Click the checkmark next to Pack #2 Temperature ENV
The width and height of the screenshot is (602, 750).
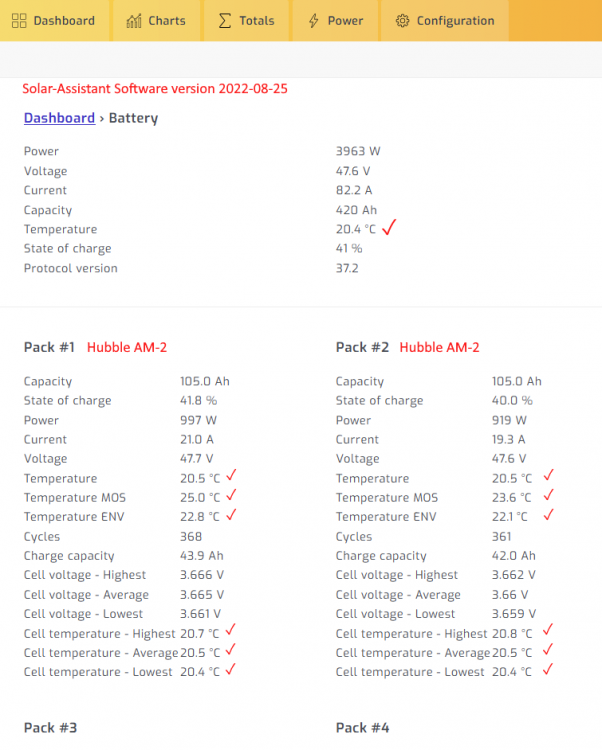(x=548, y=515)
